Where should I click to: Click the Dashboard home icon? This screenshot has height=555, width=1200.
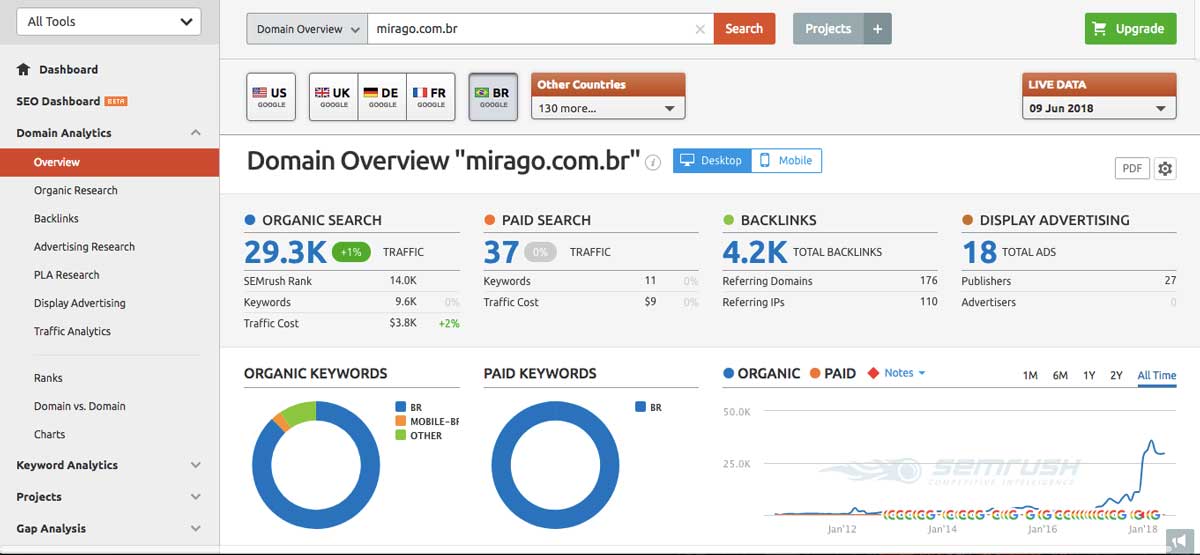tap(24, 69)
